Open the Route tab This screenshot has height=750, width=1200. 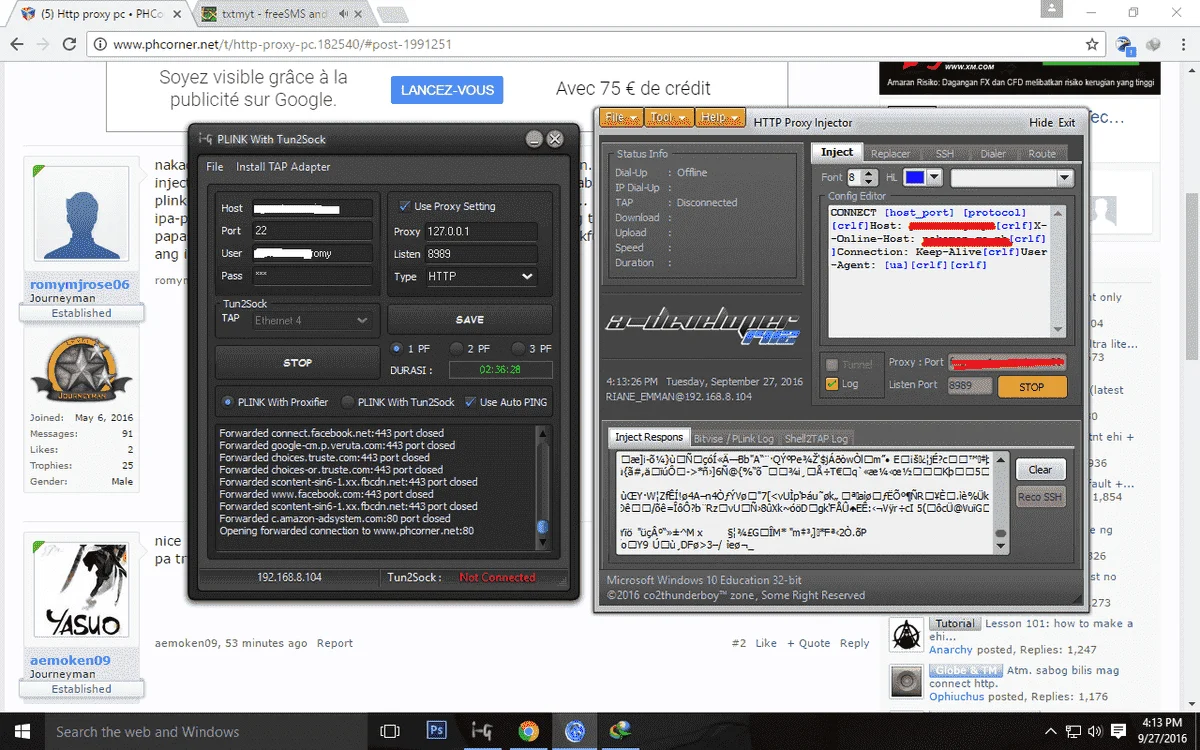(1042, 153)
